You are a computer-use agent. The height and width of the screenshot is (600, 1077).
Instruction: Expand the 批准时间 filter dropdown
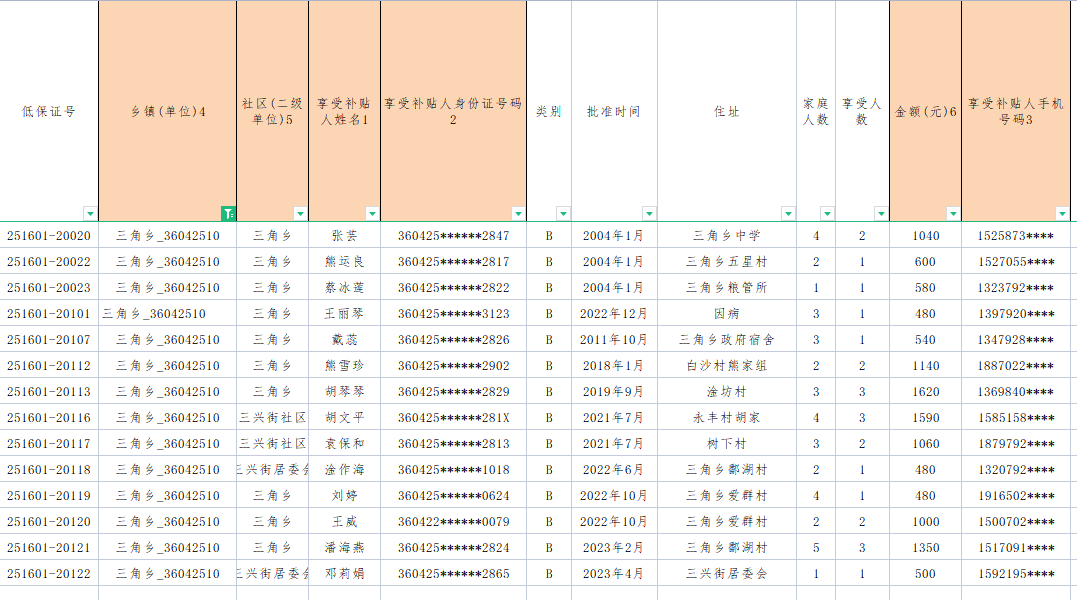(649, 213)
